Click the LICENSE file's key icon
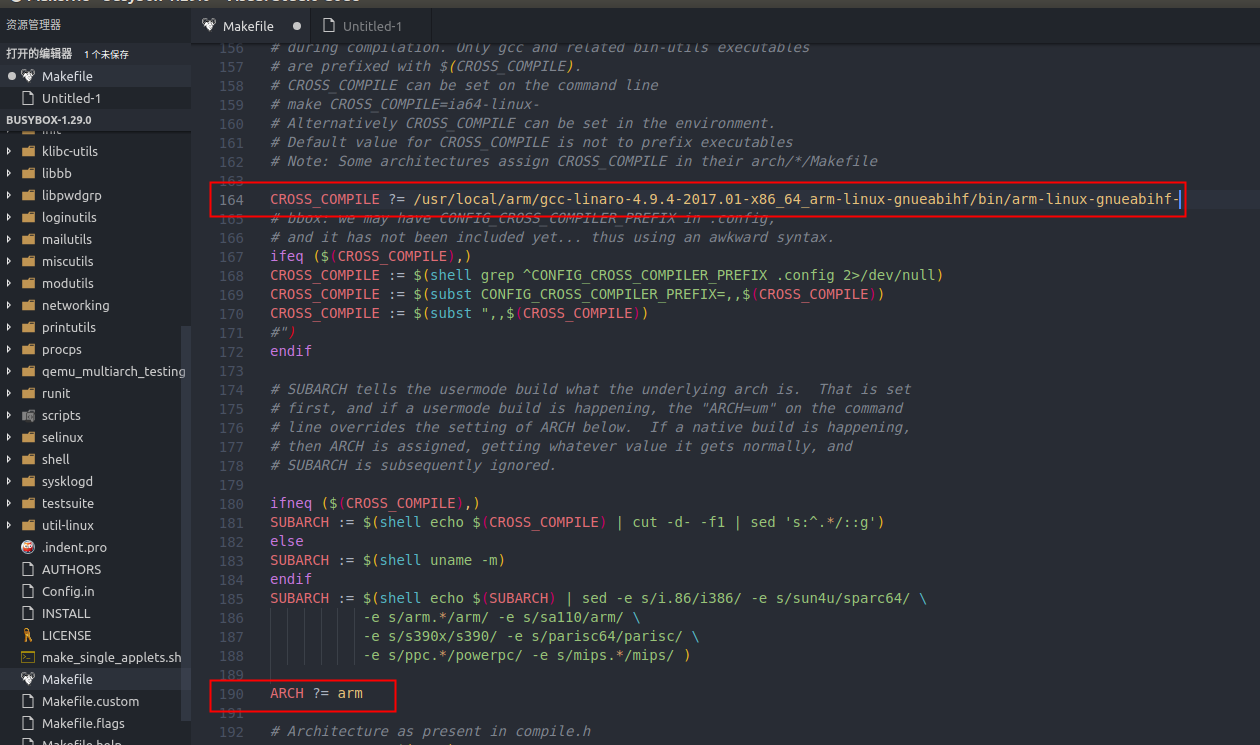The height and width of the screenshot is (745, 1260). tap(26, 635)
